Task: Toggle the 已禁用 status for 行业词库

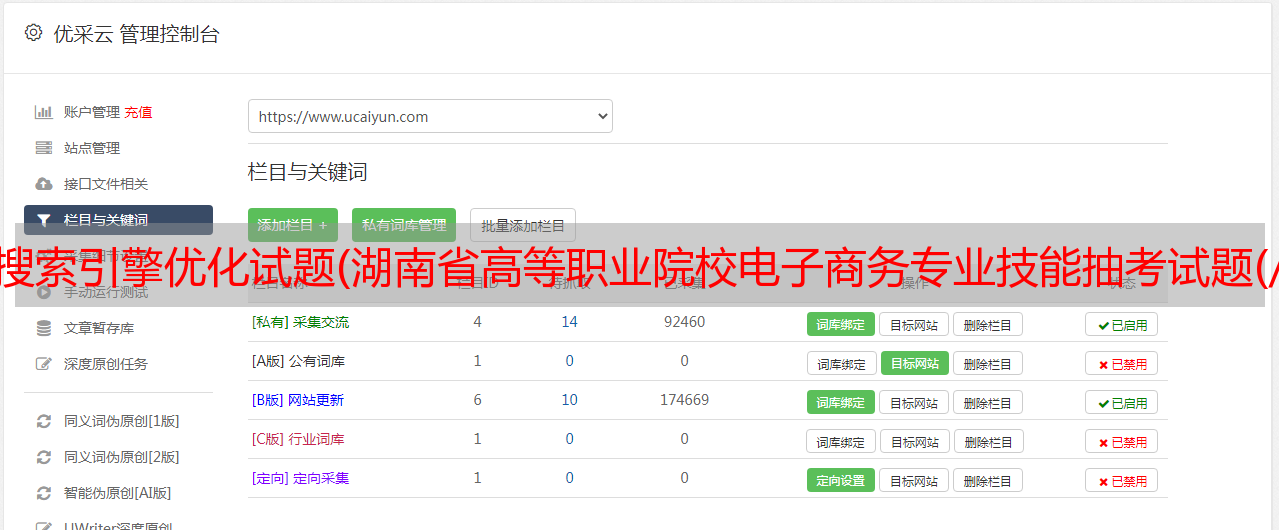Action: pyautogui.click(x=1122, y=441)
